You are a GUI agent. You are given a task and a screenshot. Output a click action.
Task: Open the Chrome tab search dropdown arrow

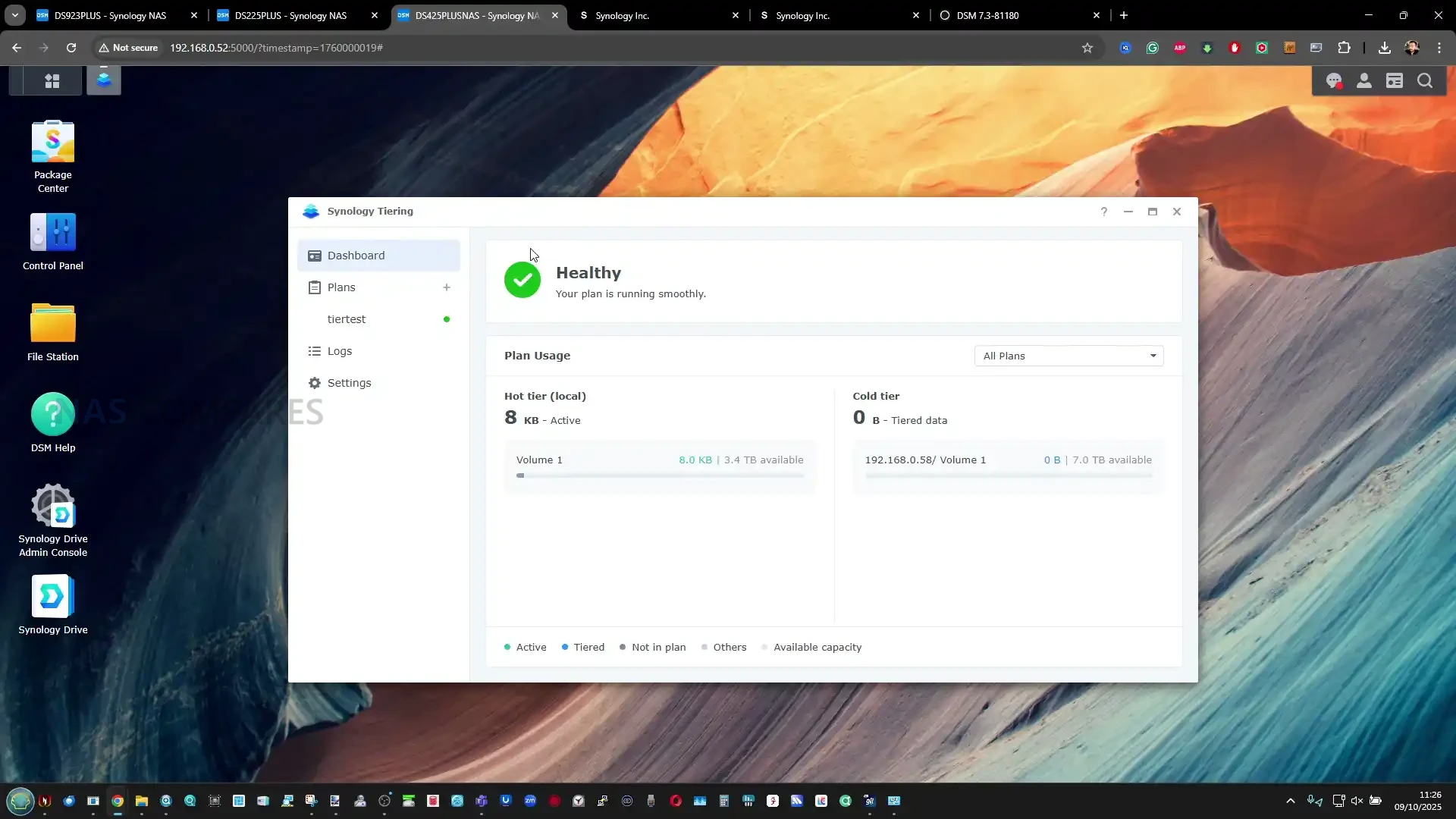pos(15,15)
